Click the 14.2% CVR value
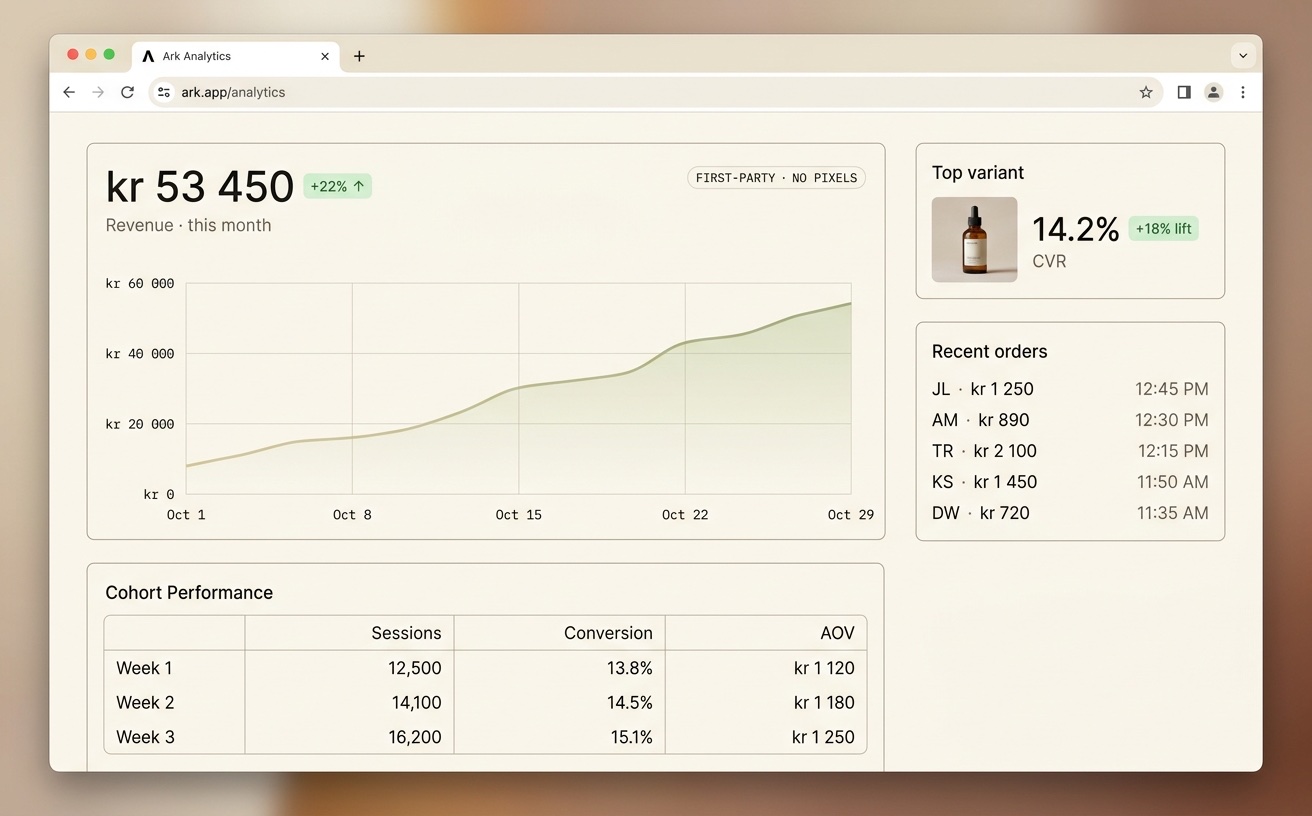This screenshot has height=816, width=1312. 1075,229
